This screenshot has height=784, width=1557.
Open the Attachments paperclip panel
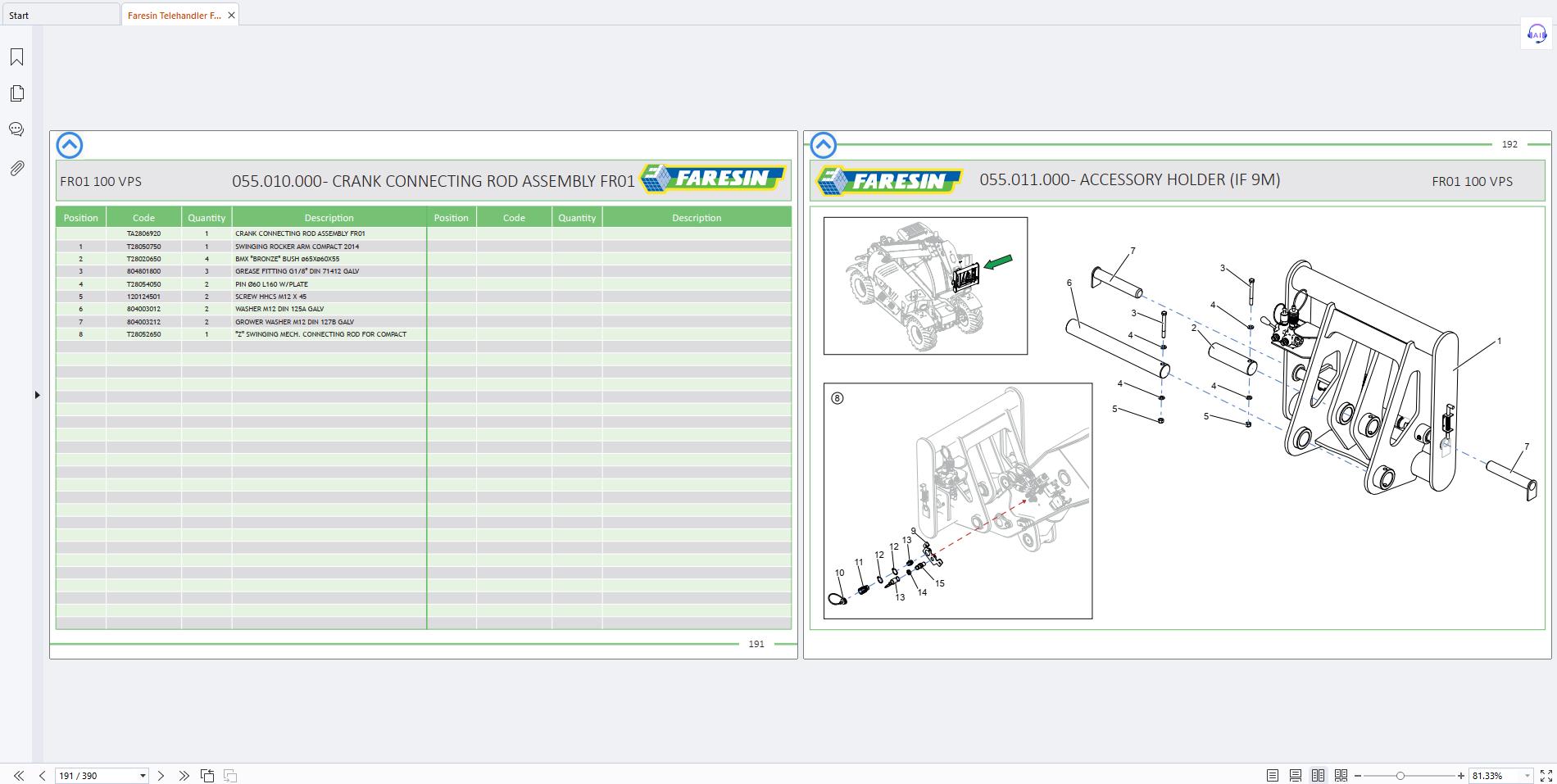[16, 168]
